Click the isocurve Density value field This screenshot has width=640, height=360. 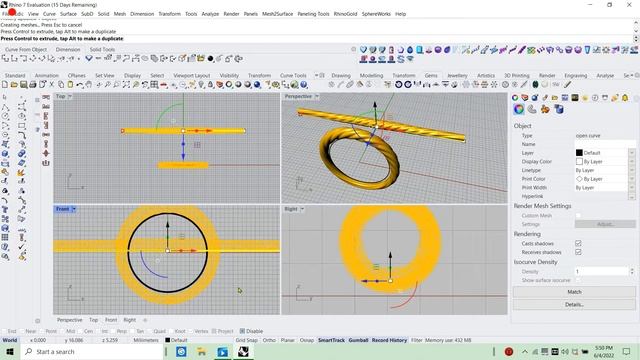click(x=602, y=271)
